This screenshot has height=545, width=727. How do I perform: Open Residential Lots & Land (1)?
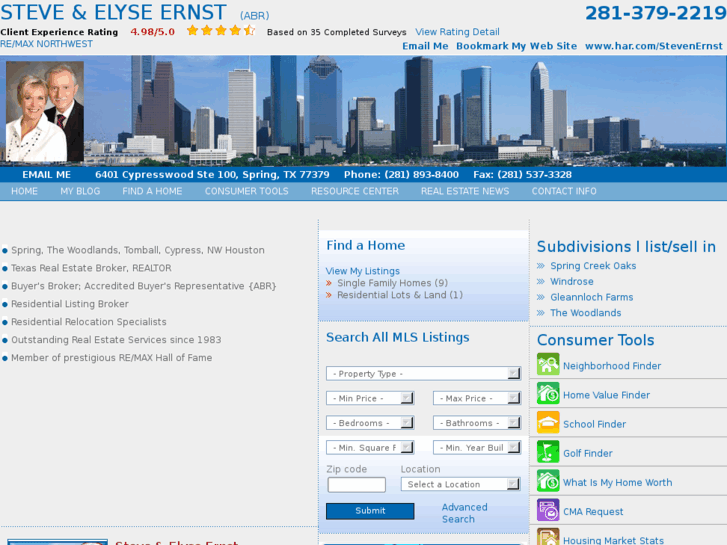400,295
